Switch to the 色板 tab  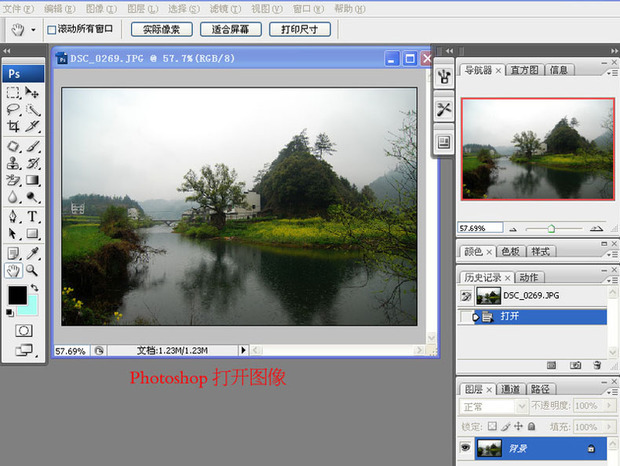[x=510, y=252]
